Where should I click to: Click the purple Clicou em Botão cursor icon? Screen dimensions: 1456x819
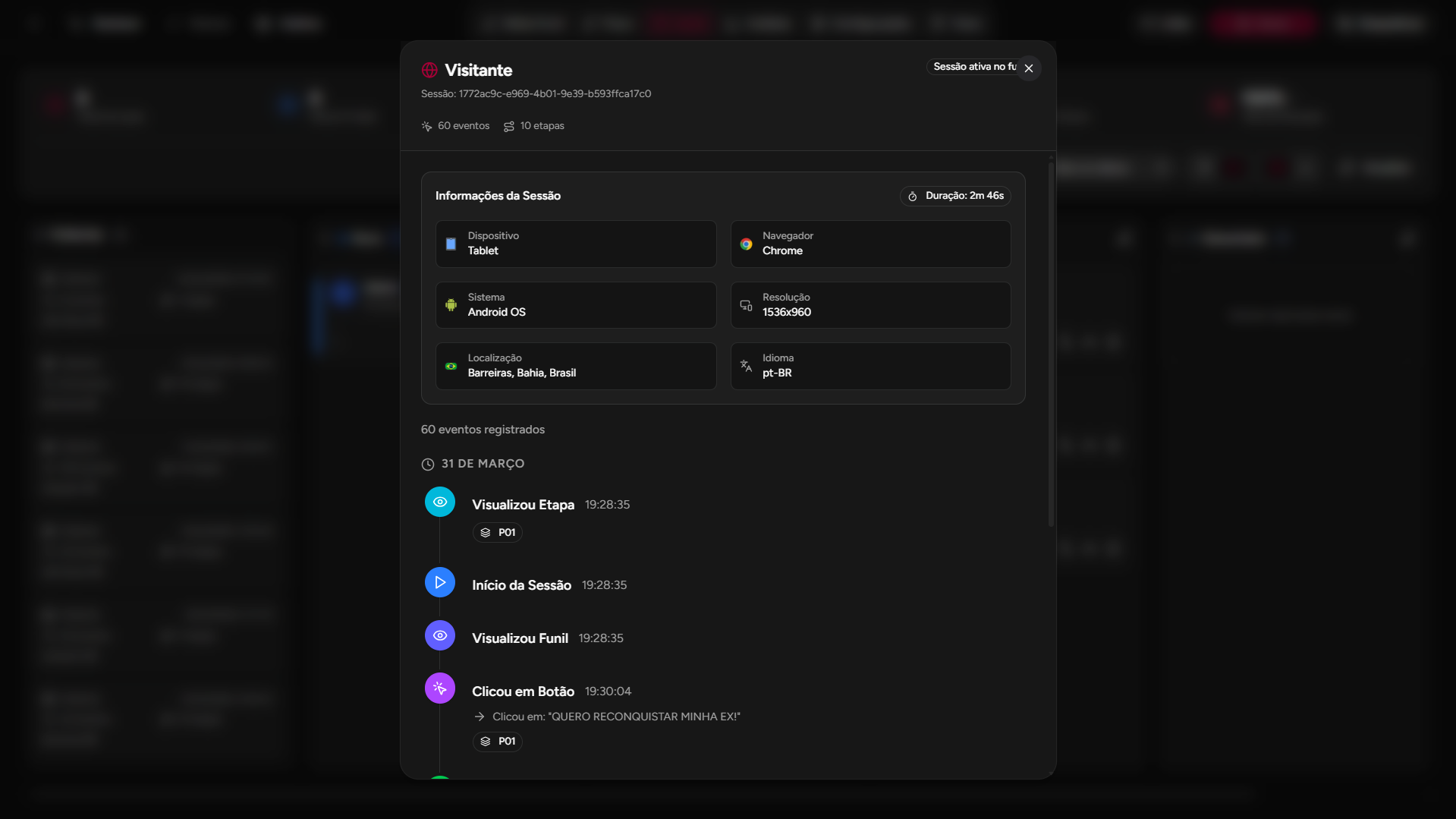click(x=439, y=688)
